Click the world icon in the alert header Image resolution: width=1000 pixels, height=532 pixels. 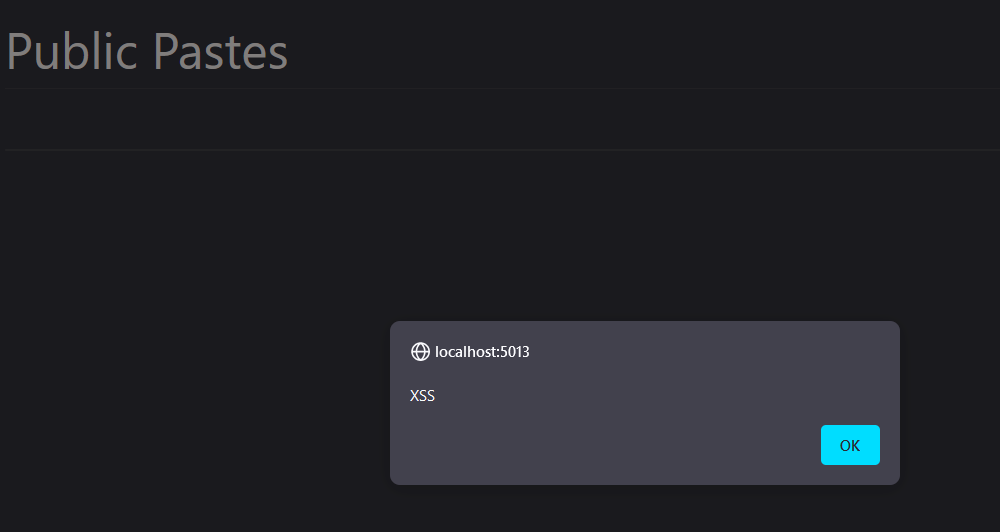[x=420, y=351]
